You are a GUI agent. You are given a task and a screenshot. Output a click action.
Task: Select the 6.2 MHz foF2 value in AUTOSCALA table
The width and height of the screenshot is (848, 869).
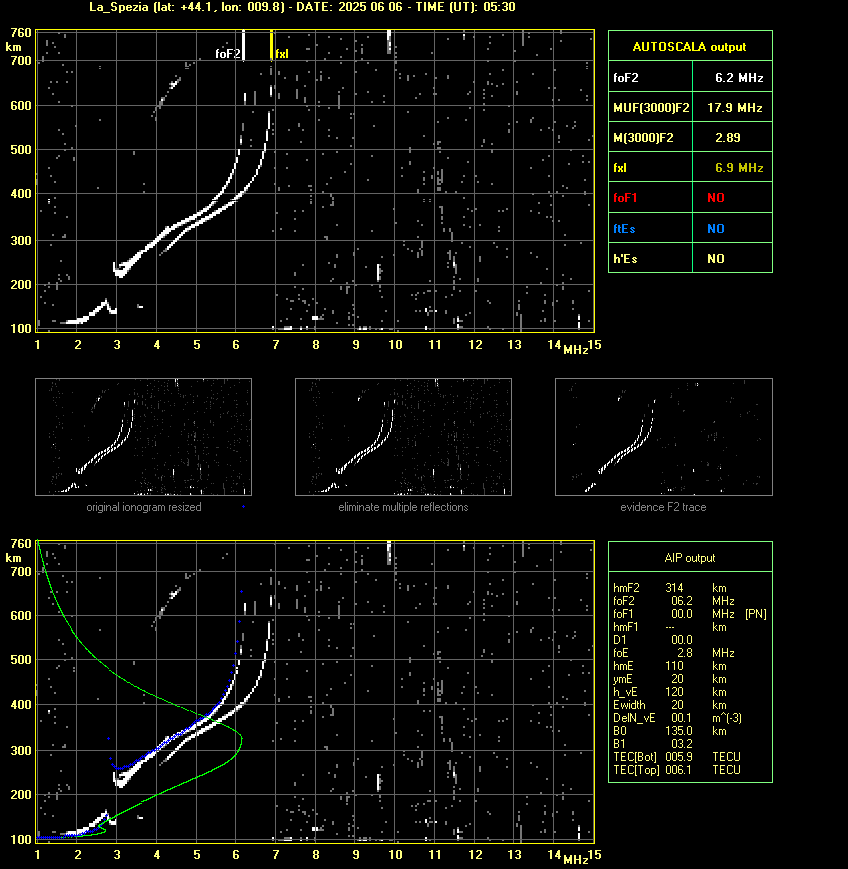click(x=739, y=78)
